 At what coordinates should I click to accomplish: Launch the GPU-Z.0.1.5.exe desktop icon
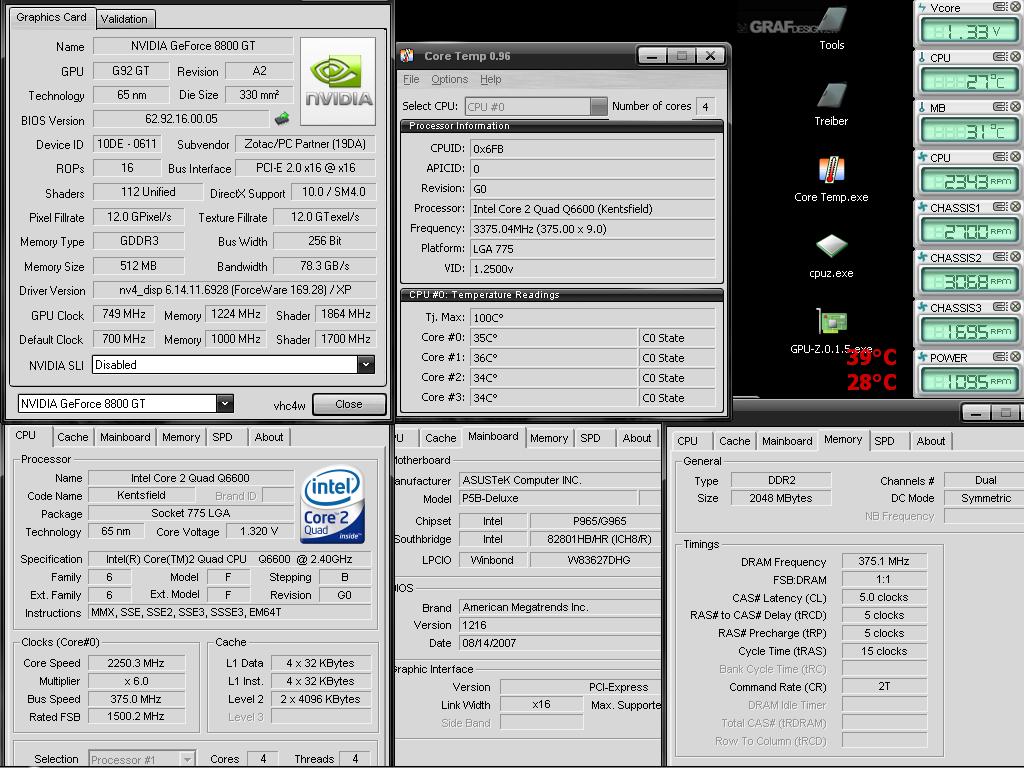pos(831,323)
